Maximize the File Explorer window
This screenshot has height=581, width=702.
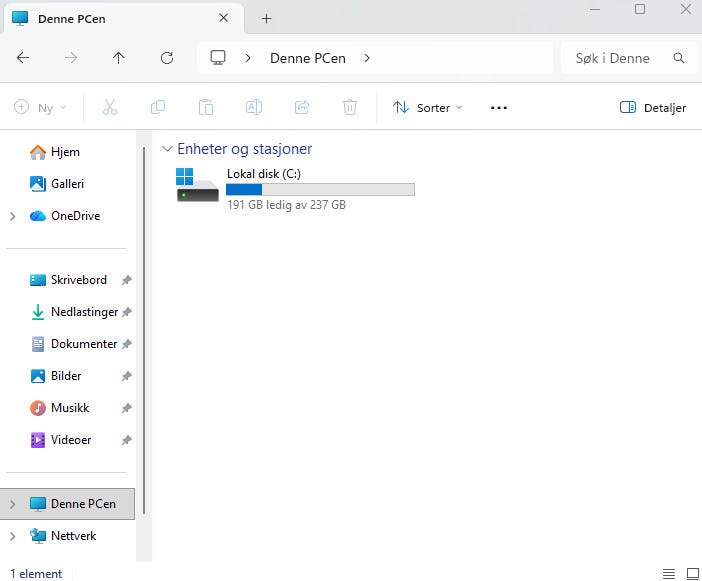[x=640, y=9]
